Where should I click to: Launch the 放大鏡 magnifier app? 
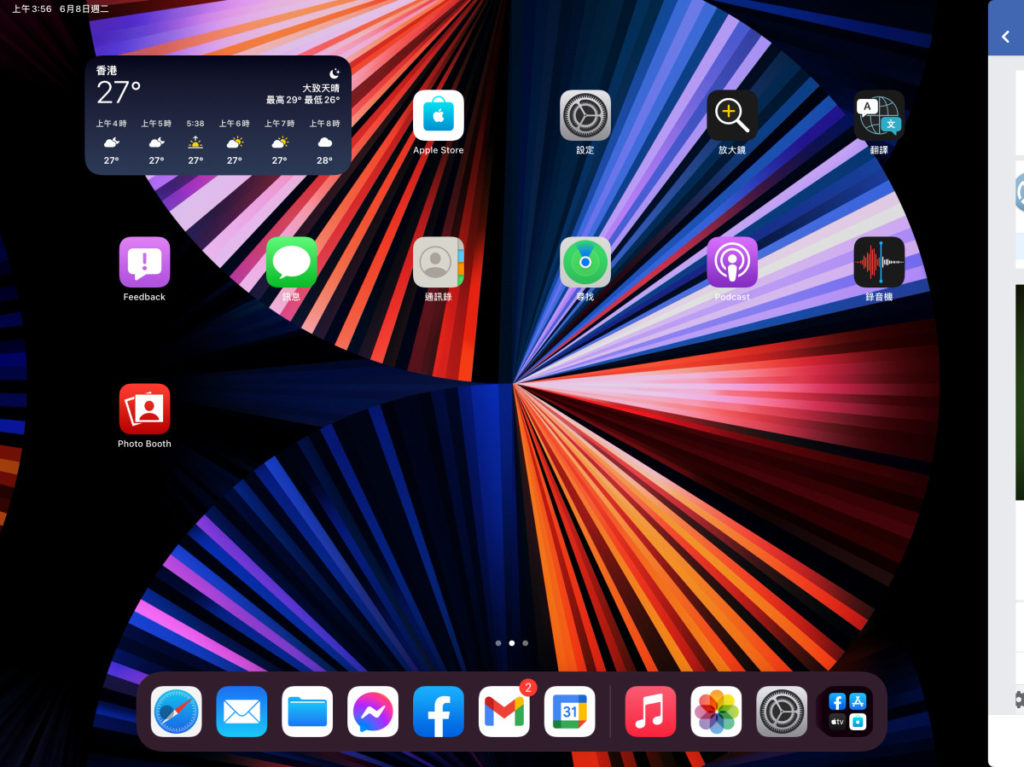click(732, 116)
